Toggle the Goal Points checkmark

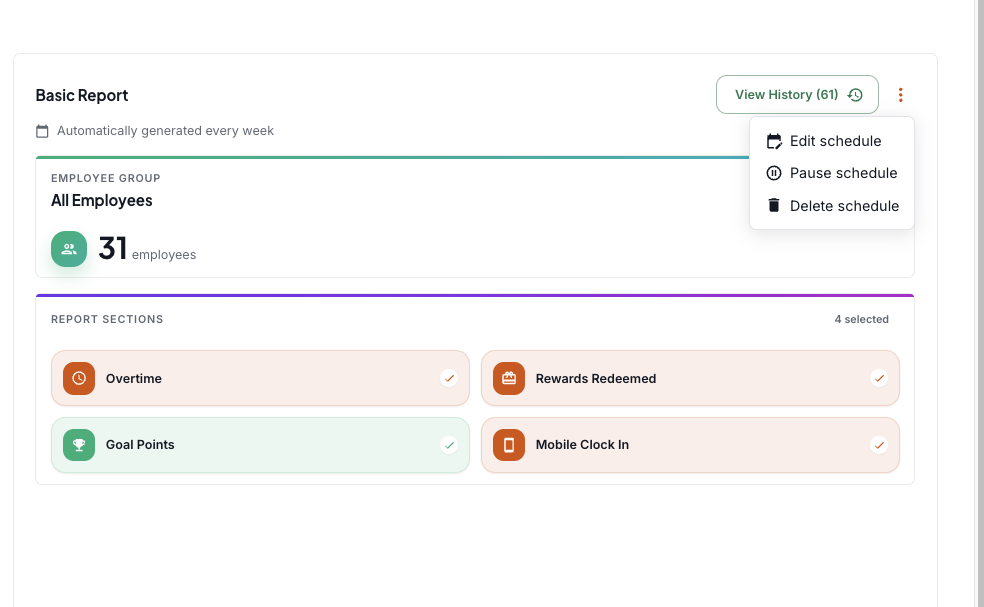click(449, 446)
